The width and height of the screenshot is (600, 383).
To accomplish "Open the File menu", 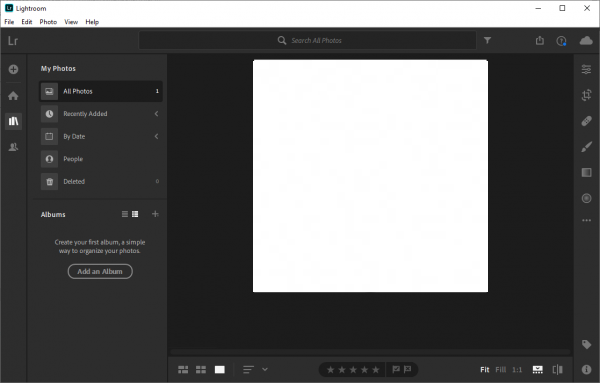I will 9,22.
